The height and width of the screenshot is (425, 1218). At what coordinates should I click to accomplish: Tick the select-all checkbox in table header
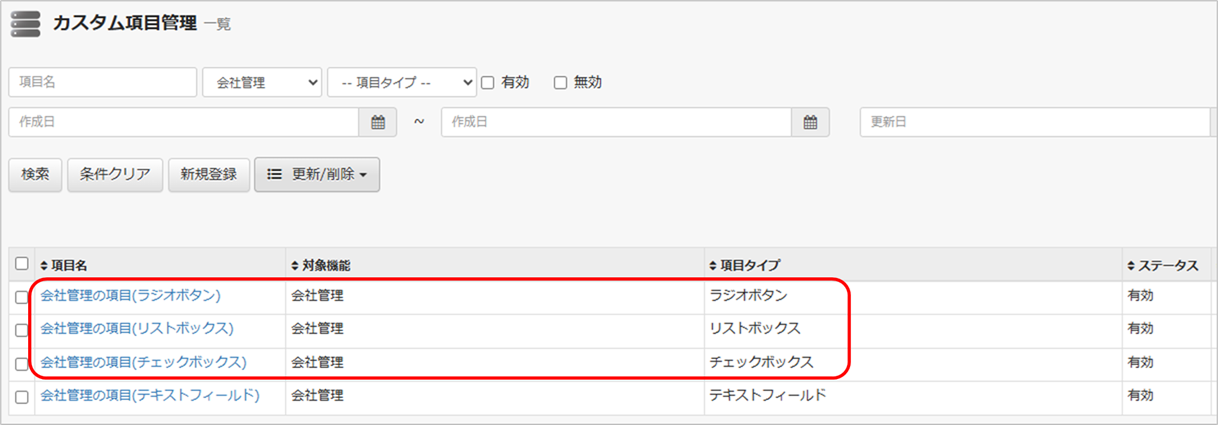(22, 264)
